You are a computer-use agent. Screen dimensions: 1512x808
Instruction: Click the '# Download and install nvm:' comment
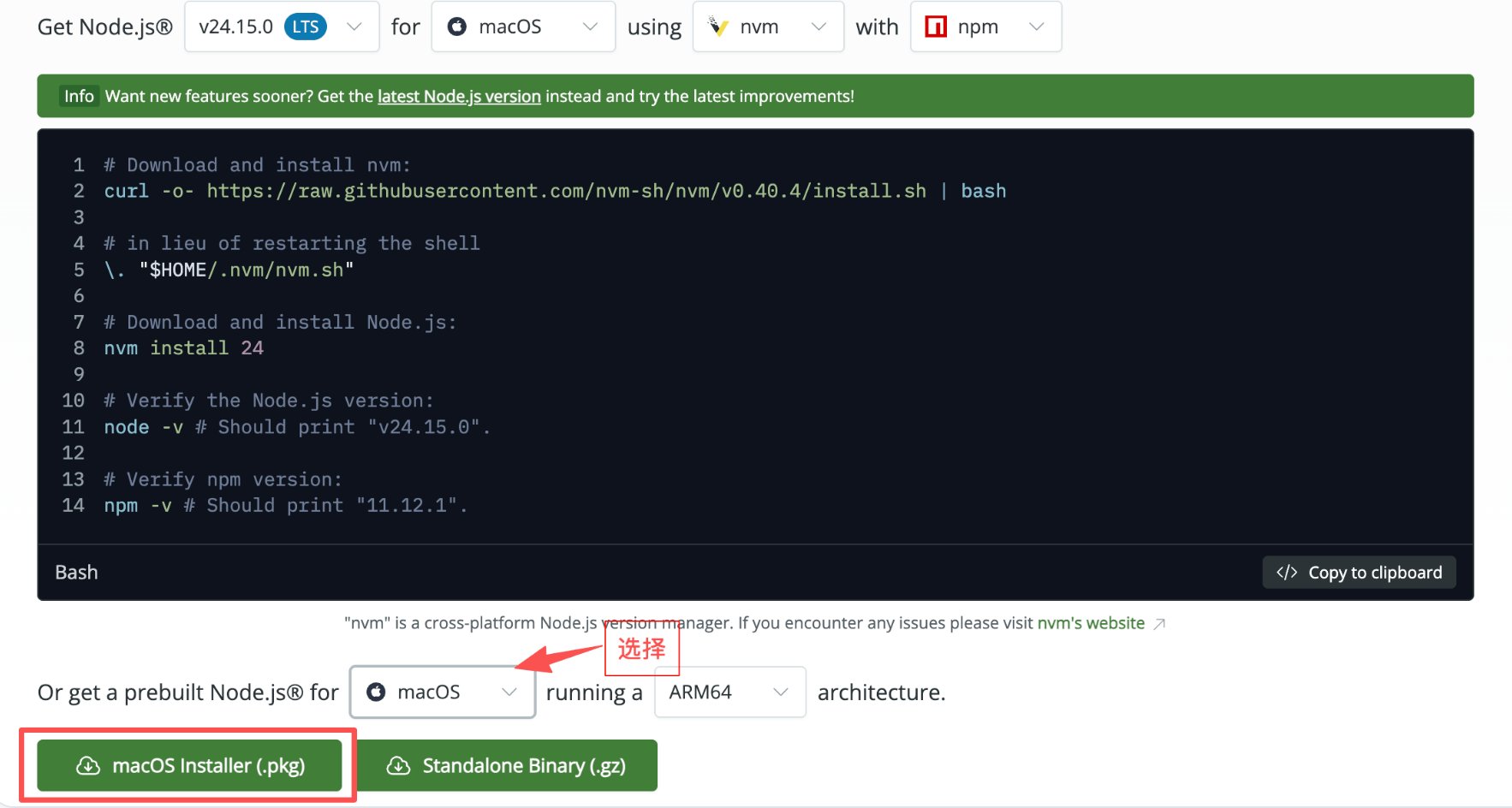(x=257, y=164)
